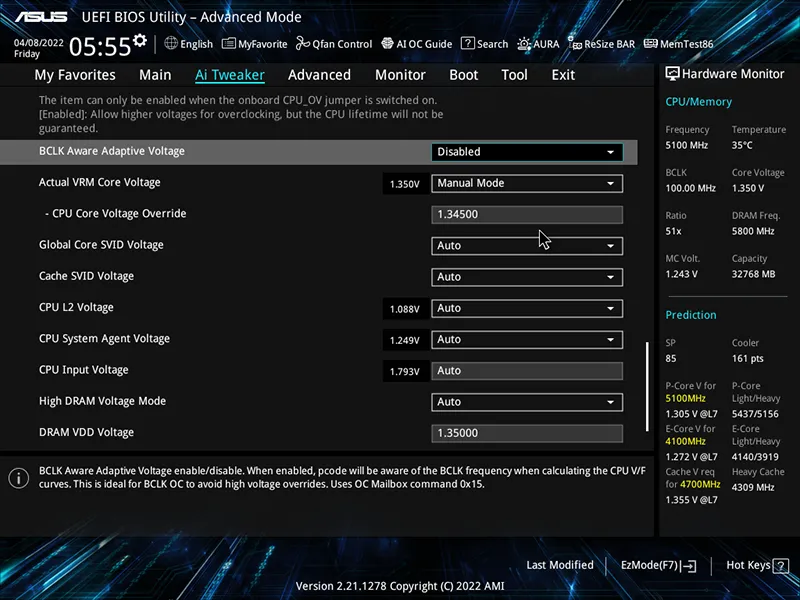Open the Qfan Control utility label
The width and height of the screenshot is (800, 600).
click(342, 44)
